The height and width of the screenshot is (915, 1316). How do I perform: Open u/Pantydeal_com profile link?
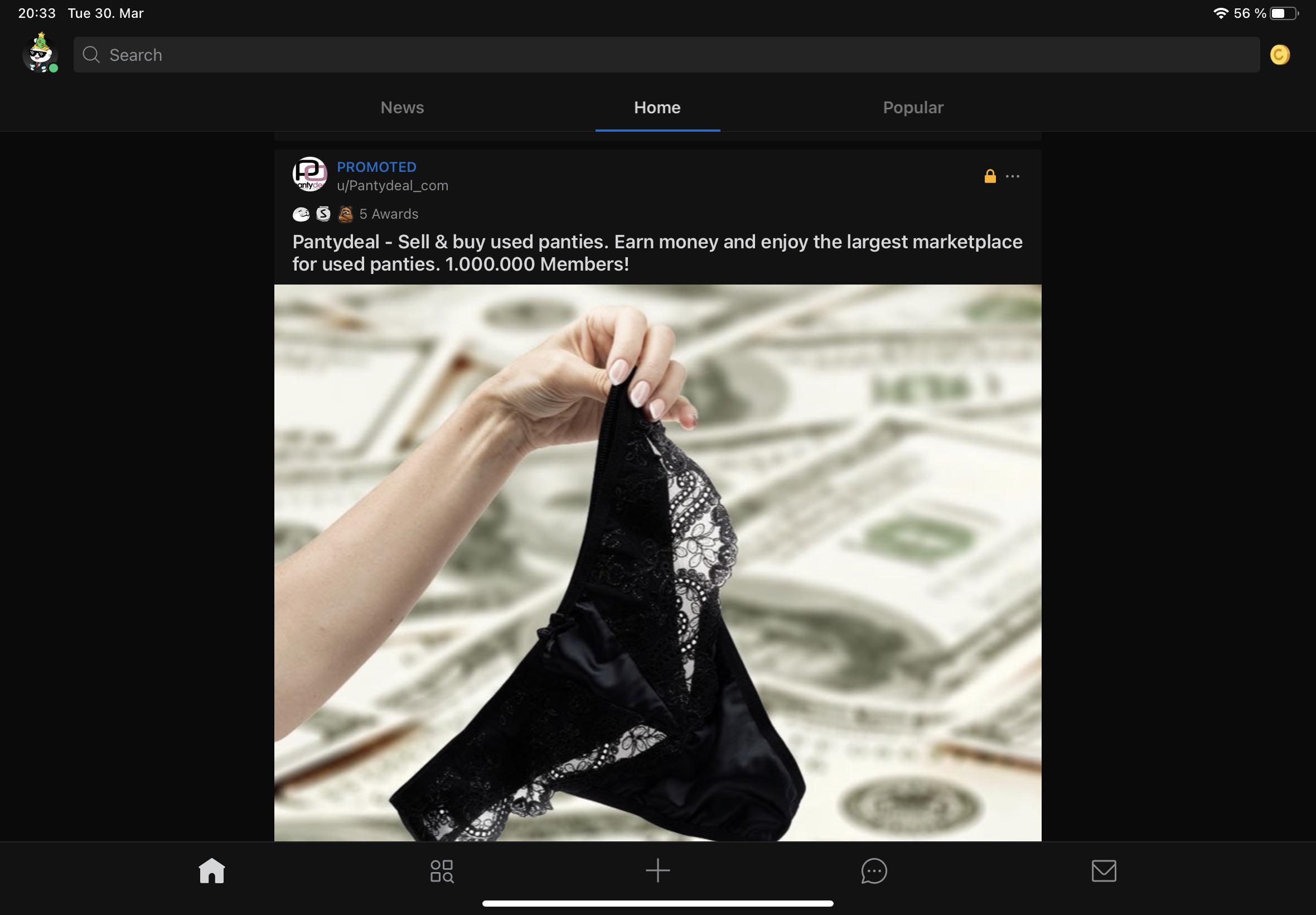pyautogui.click(x=393, y=186)
